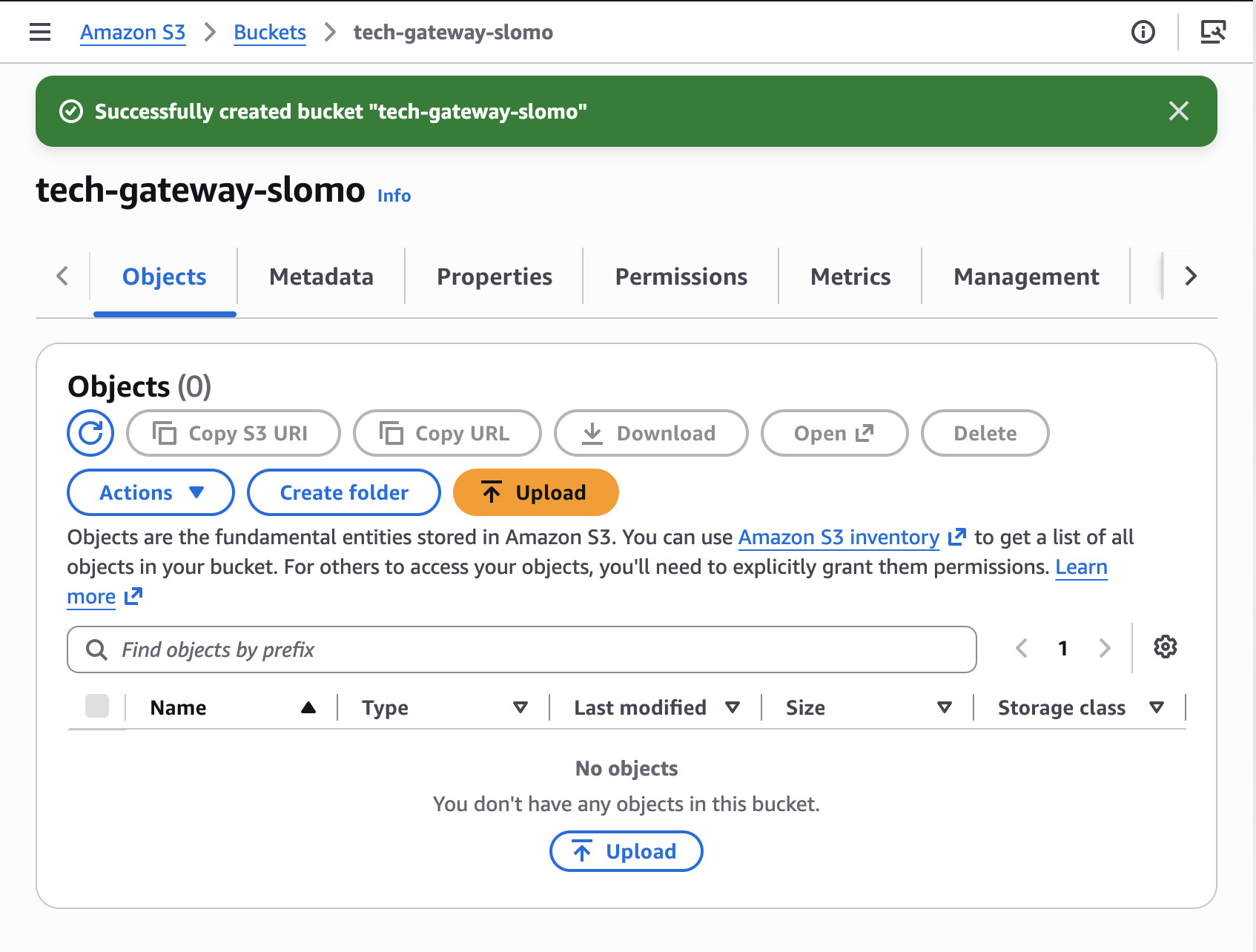1256x952 pixels.
Task: Open the hamburger navigation menu
Action: click(40, 33)
